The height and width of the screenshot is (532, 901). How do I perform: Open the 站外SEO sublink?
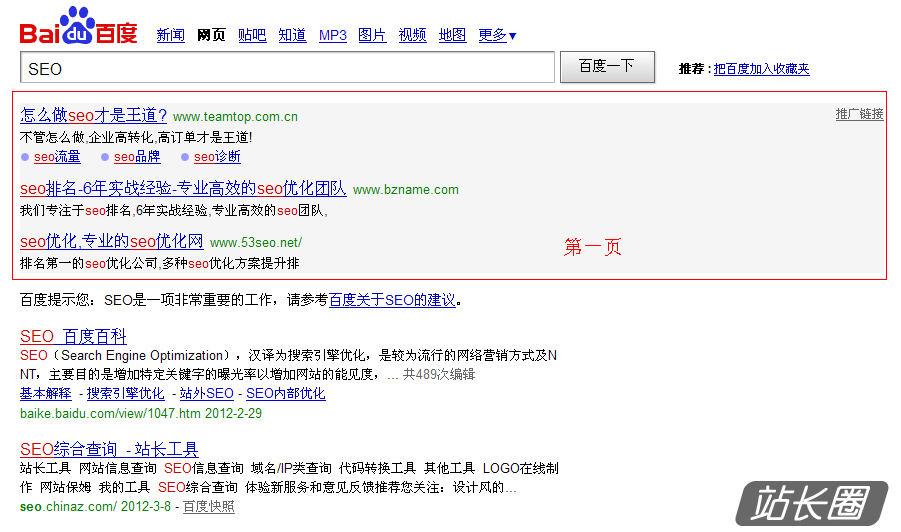point(207,394)
